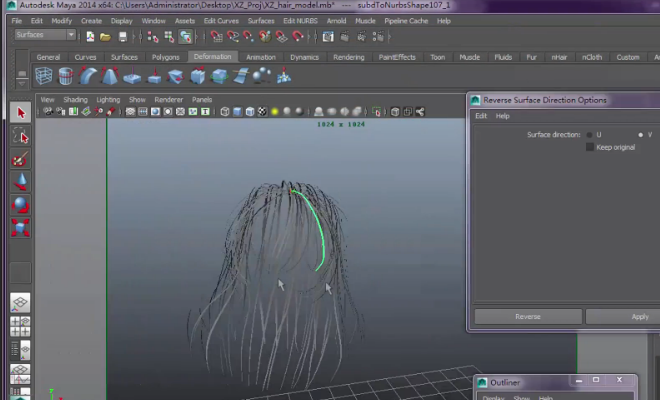Viewport: 660px width, 400px height.
Task: Open the Edit Curves menu
Action: 221,21
